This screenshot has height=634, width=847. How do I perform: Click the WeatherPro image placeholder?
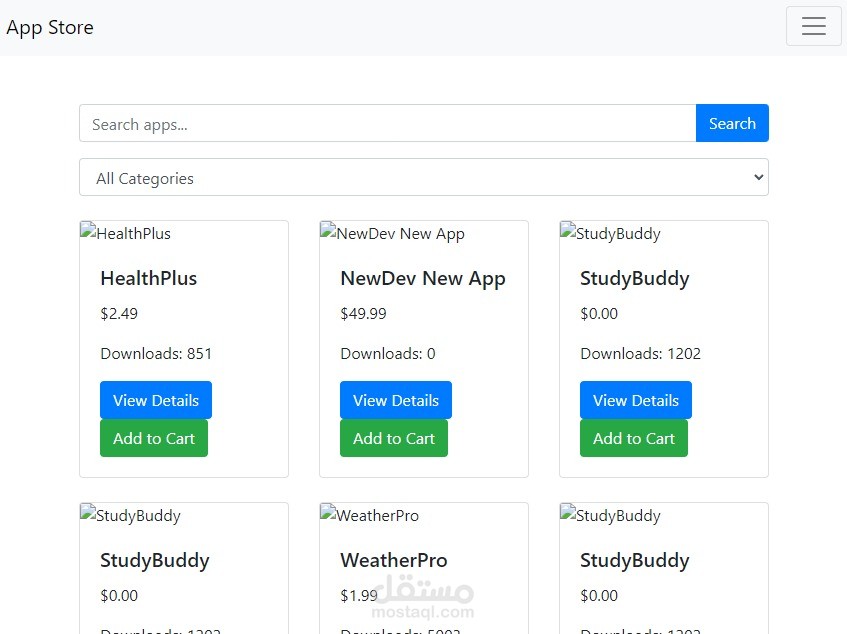369,515
